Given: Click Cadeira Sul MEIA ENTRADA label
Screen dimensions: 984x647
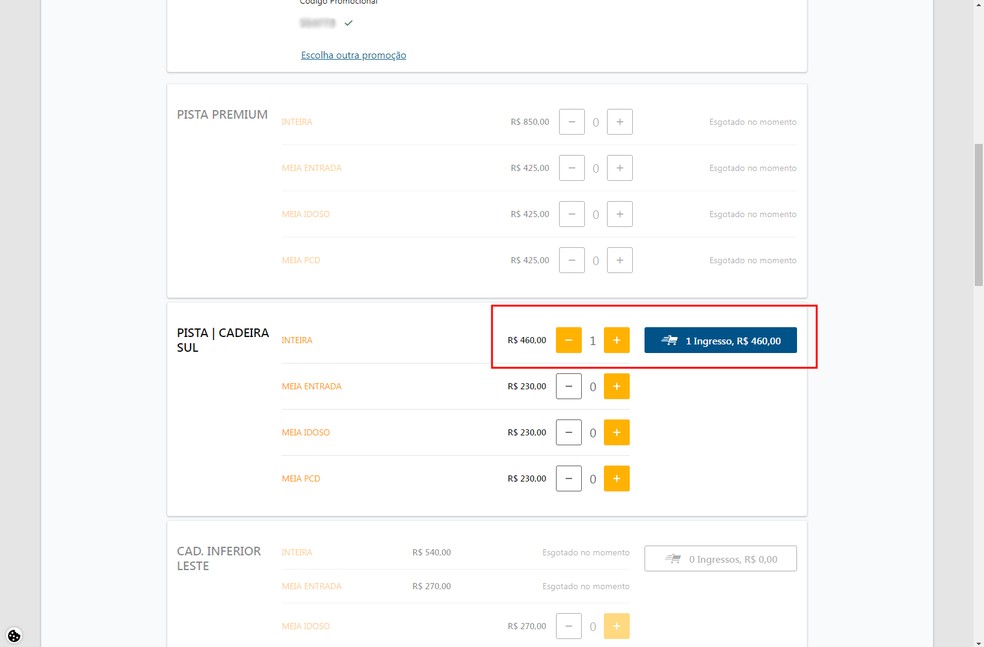Looking at the screenshot, I should [x=311, y=387].
